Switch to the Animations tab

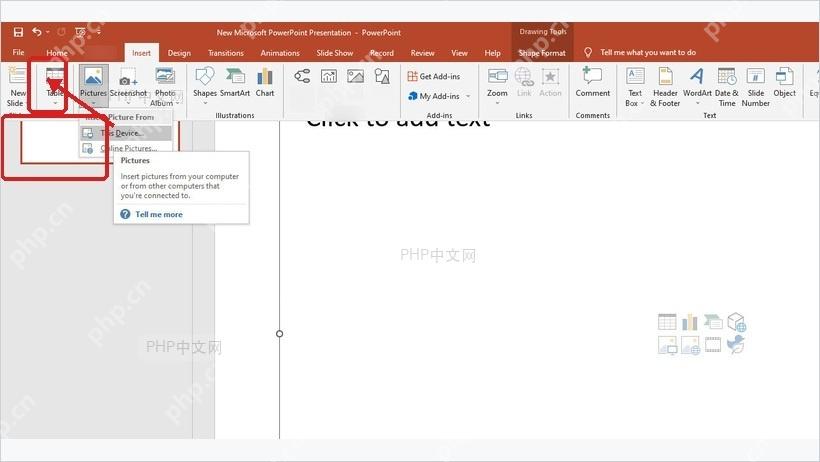coord(280,53)
